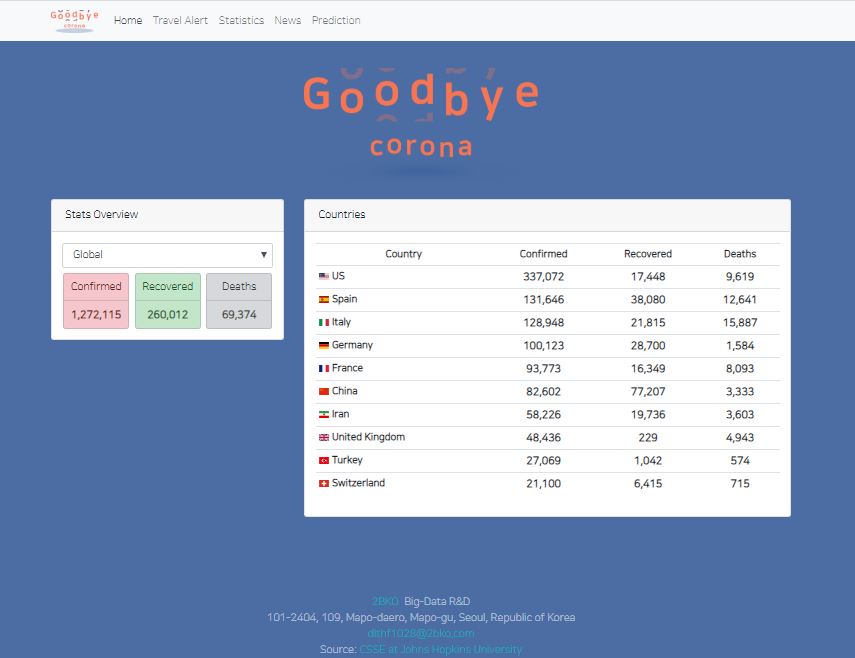Viewport: 855px width, 658px height.
Task: Navigate to the Prediction page
Action: pos(336,20)
